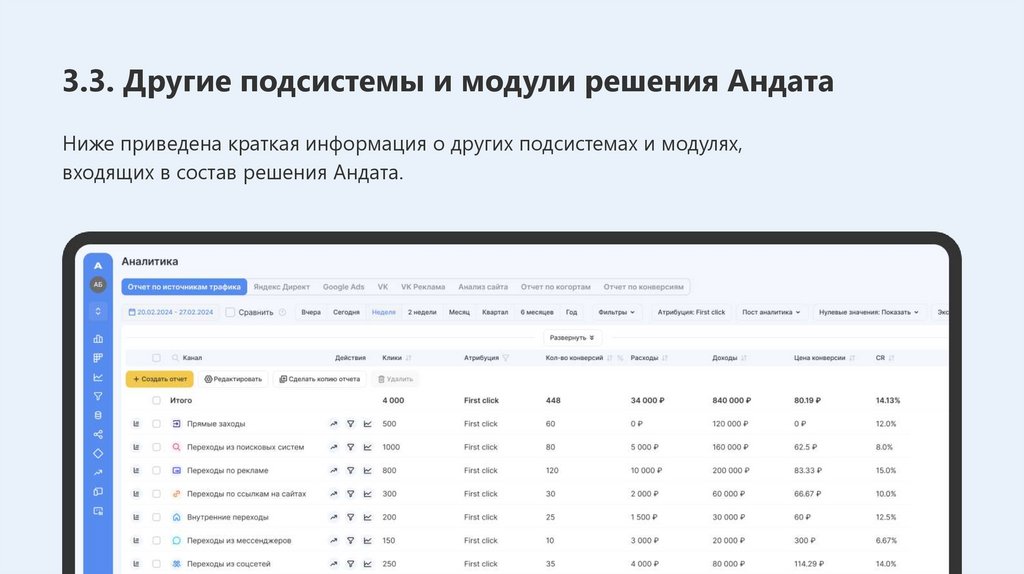The image size is (1024, 574).
Task: Click funnel action for Прямые заходы
Action: point(351,424)
